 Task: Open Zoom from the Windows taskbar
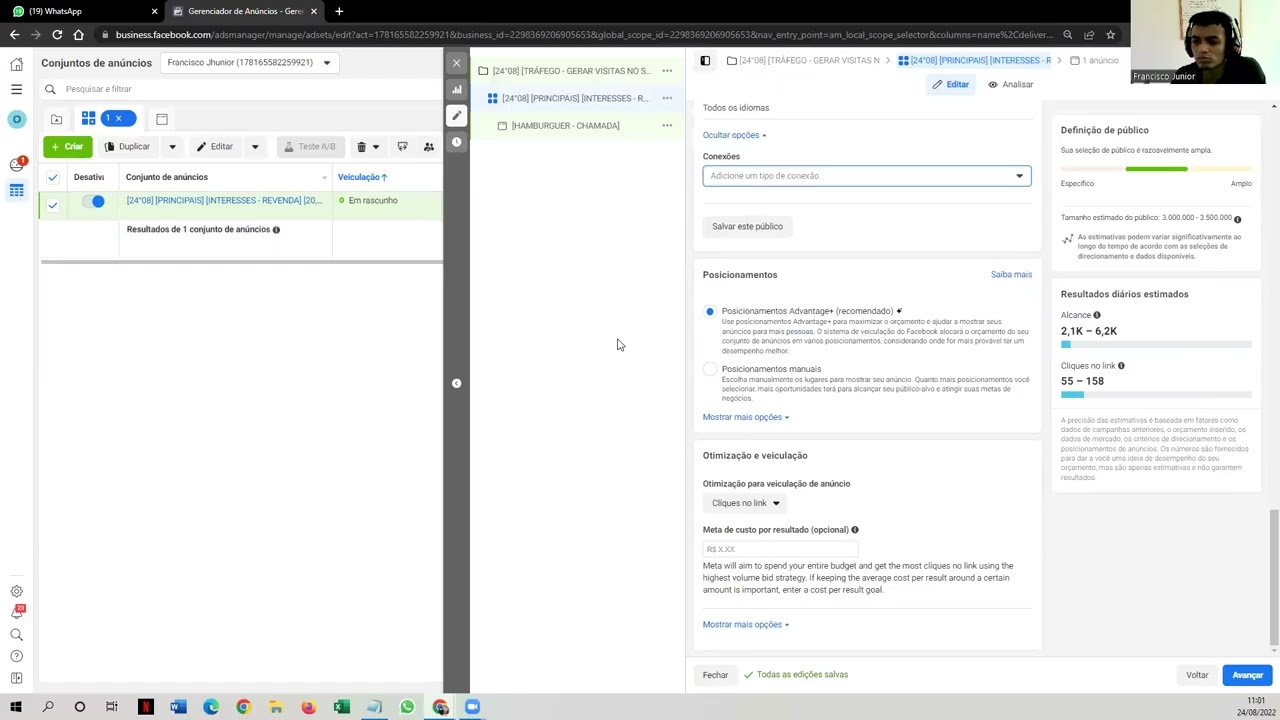click(472, 707)
